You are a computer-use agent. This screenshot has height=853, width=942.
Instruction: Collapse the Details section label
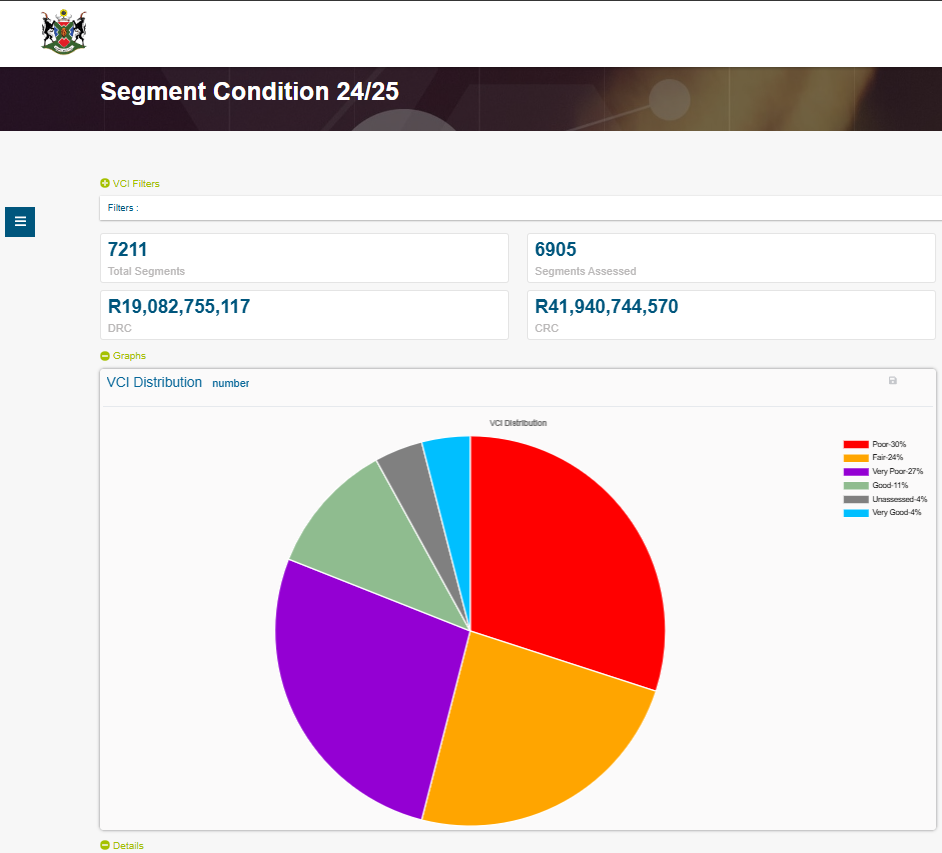(128, 846)
